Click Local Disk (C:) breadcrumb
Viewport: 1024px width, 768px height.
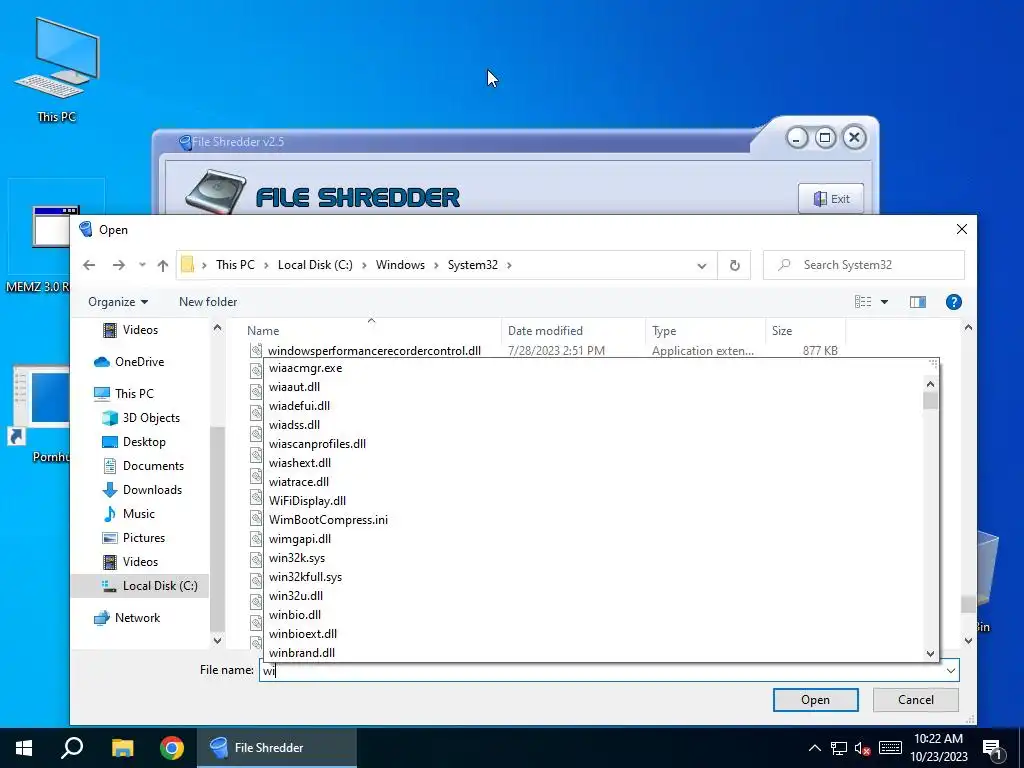(315, 265)
